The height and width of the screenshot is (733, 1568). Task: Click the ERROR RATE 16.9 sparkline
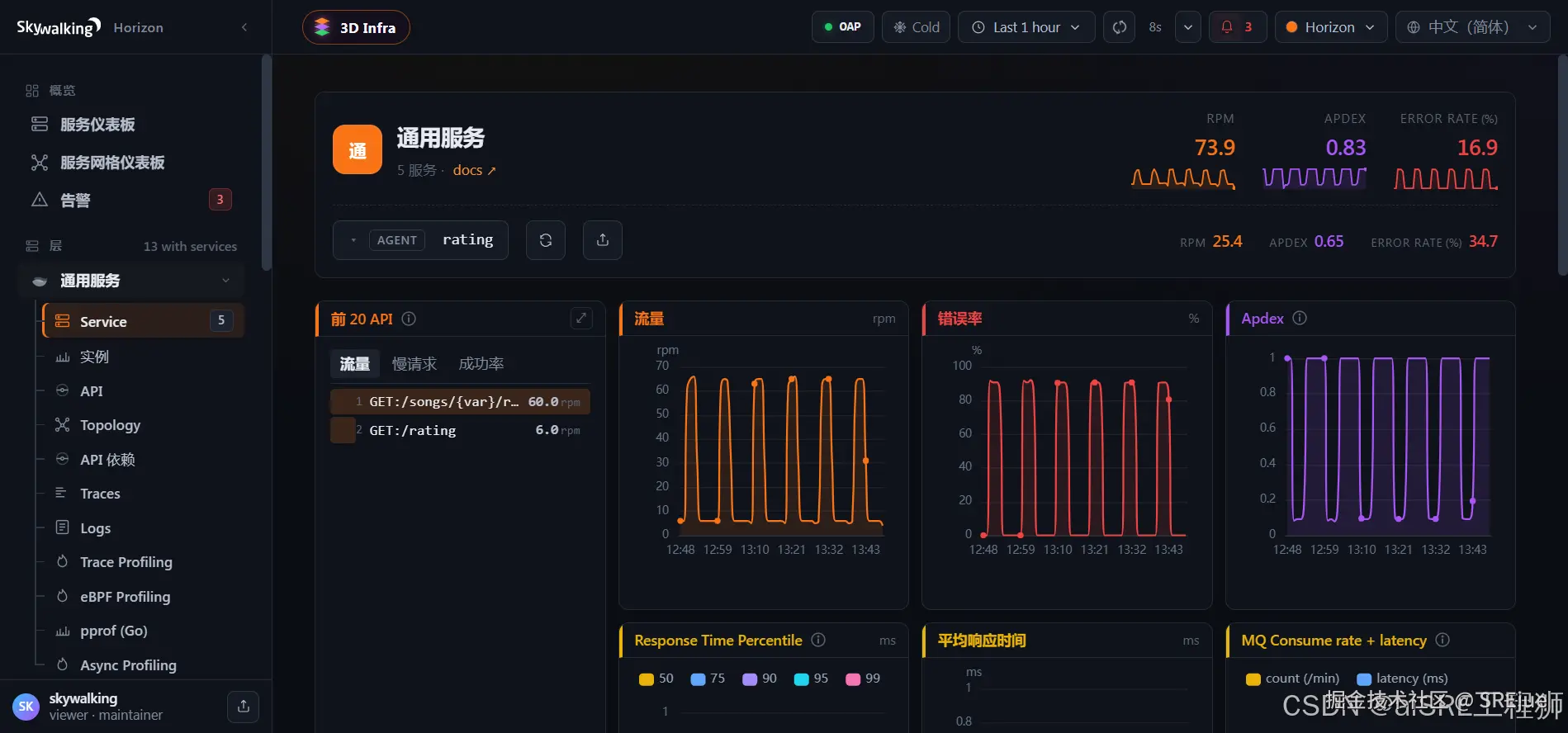click(1446, 178)
